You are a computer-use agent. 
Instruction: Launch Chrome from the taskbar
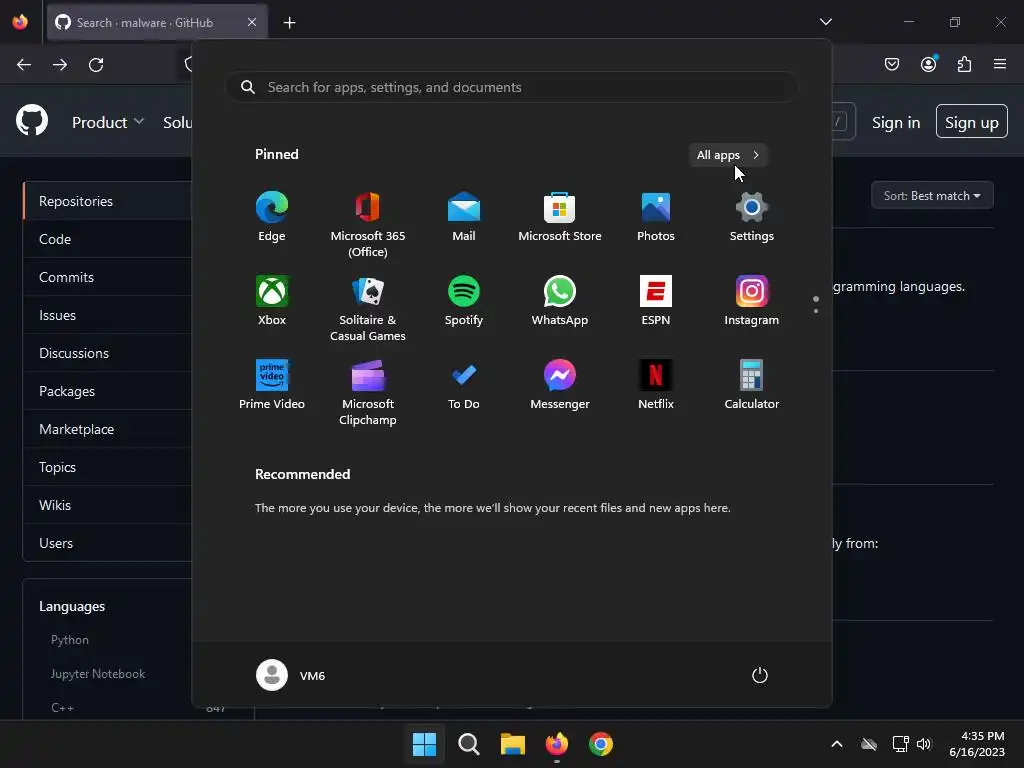pyautogui.click(x=601, y=744)
